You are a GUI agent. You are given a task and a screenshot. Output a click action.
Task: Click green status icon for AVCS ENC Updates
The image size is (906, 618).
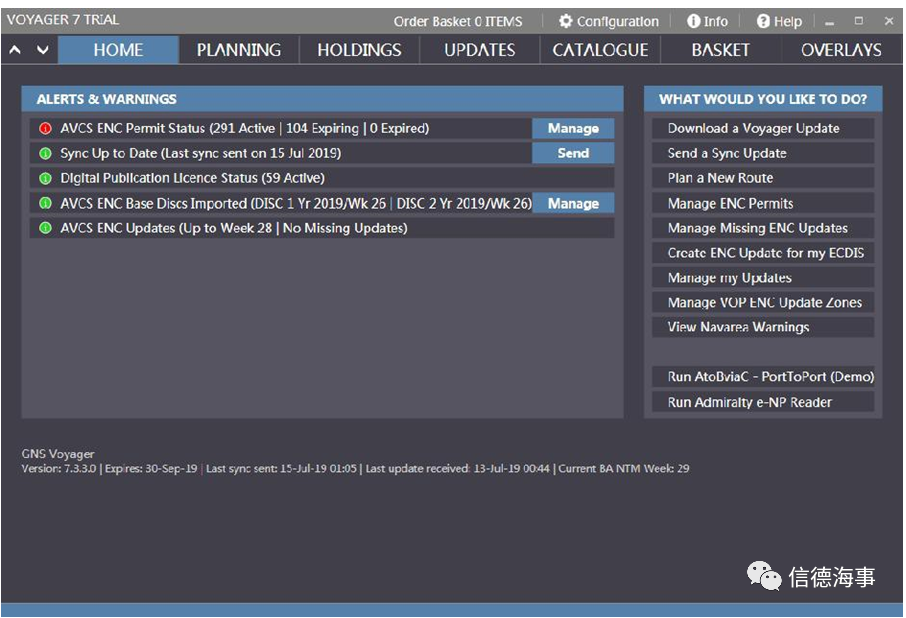pyautogui.click(x=45, y=228)
